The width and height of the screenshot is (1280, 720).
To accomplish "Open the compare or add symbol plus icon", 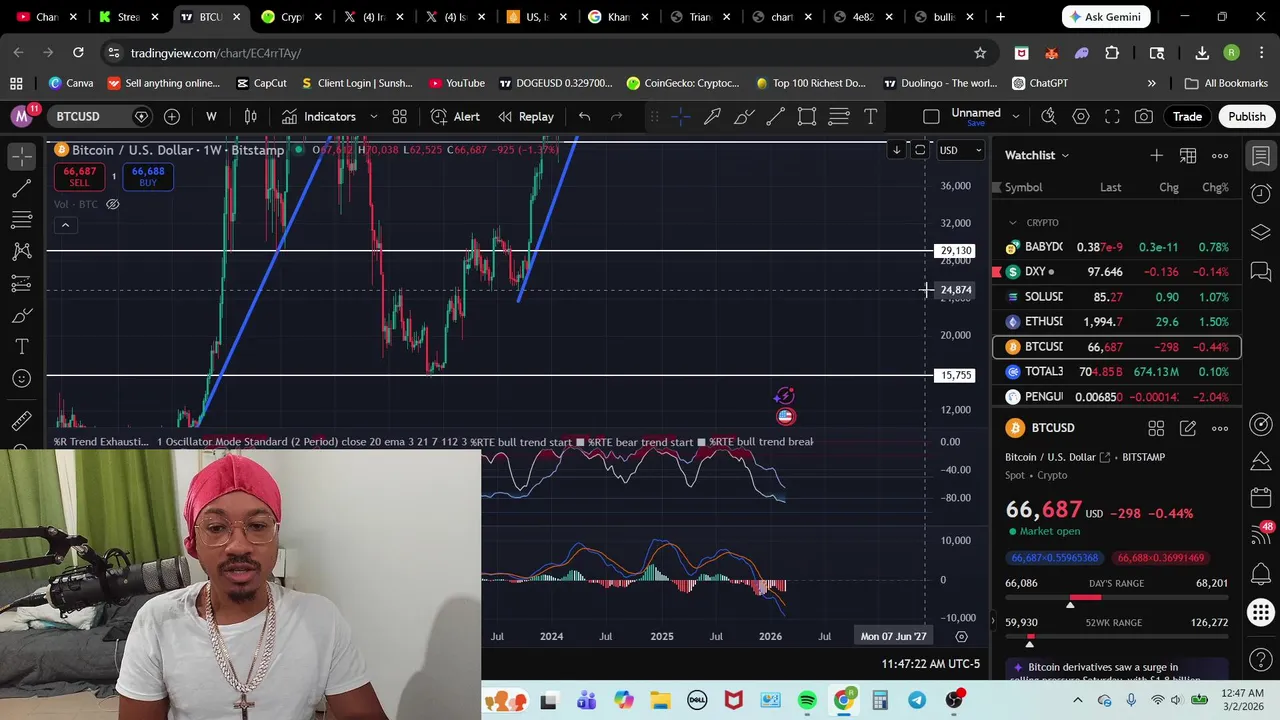I will 172,117.
